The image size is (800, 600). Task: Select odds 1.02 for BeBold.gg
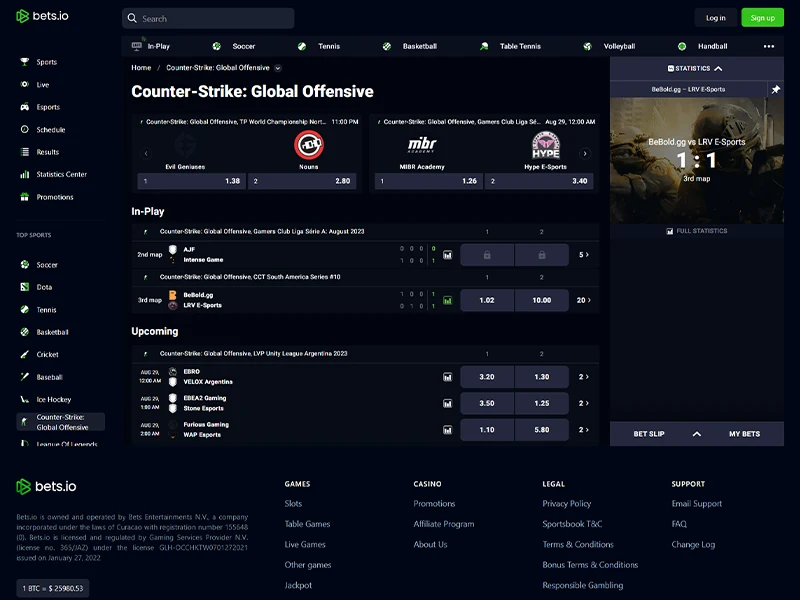coord(487,300)
